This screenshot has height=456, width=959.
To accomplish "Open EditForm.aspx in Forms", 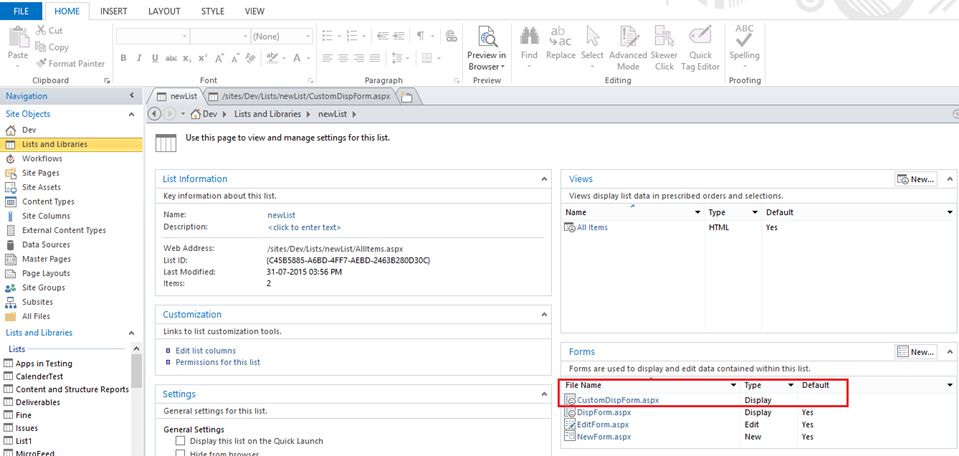I will [602, 424].
